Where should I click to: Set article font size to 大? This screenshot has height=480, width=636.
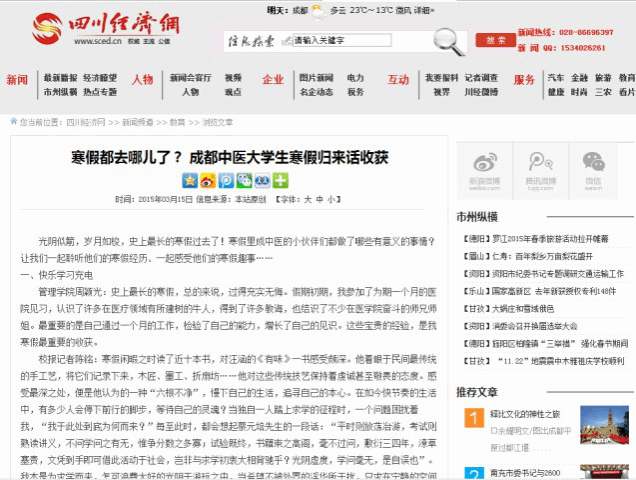tap(307, 199)
